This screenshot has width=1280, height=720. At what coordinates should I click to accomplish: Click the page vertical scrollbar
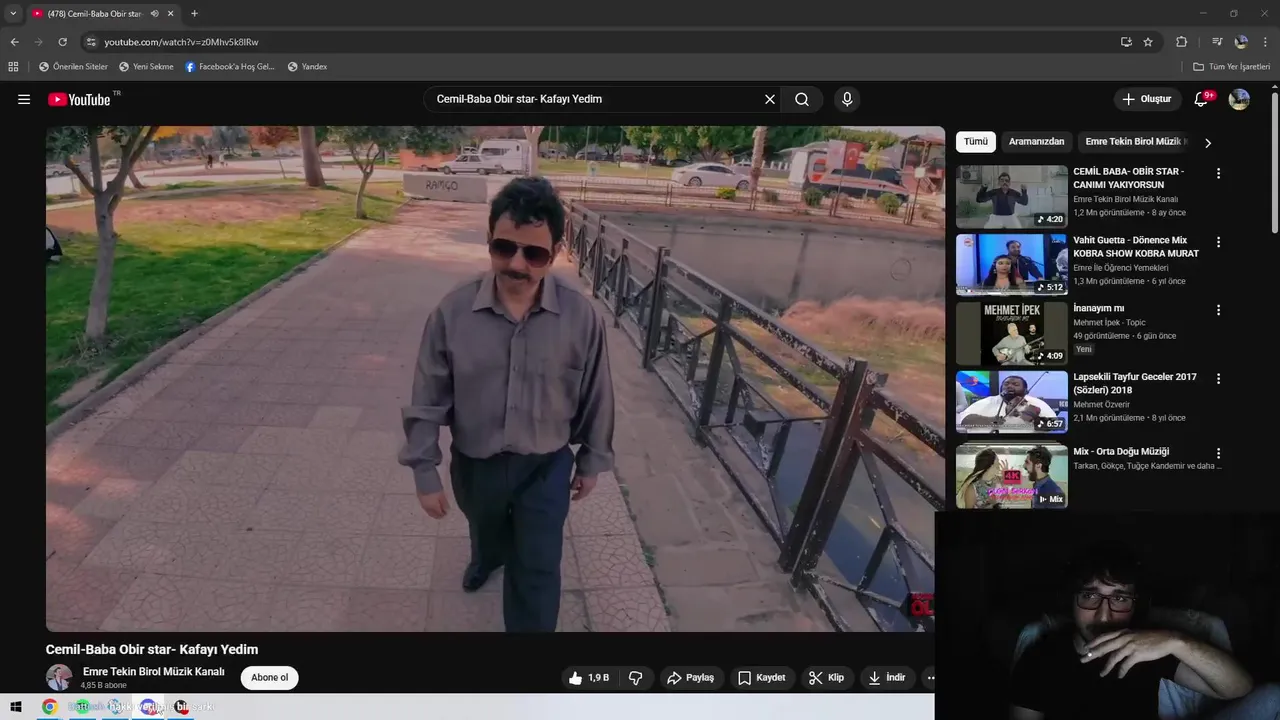(1275, 163)
